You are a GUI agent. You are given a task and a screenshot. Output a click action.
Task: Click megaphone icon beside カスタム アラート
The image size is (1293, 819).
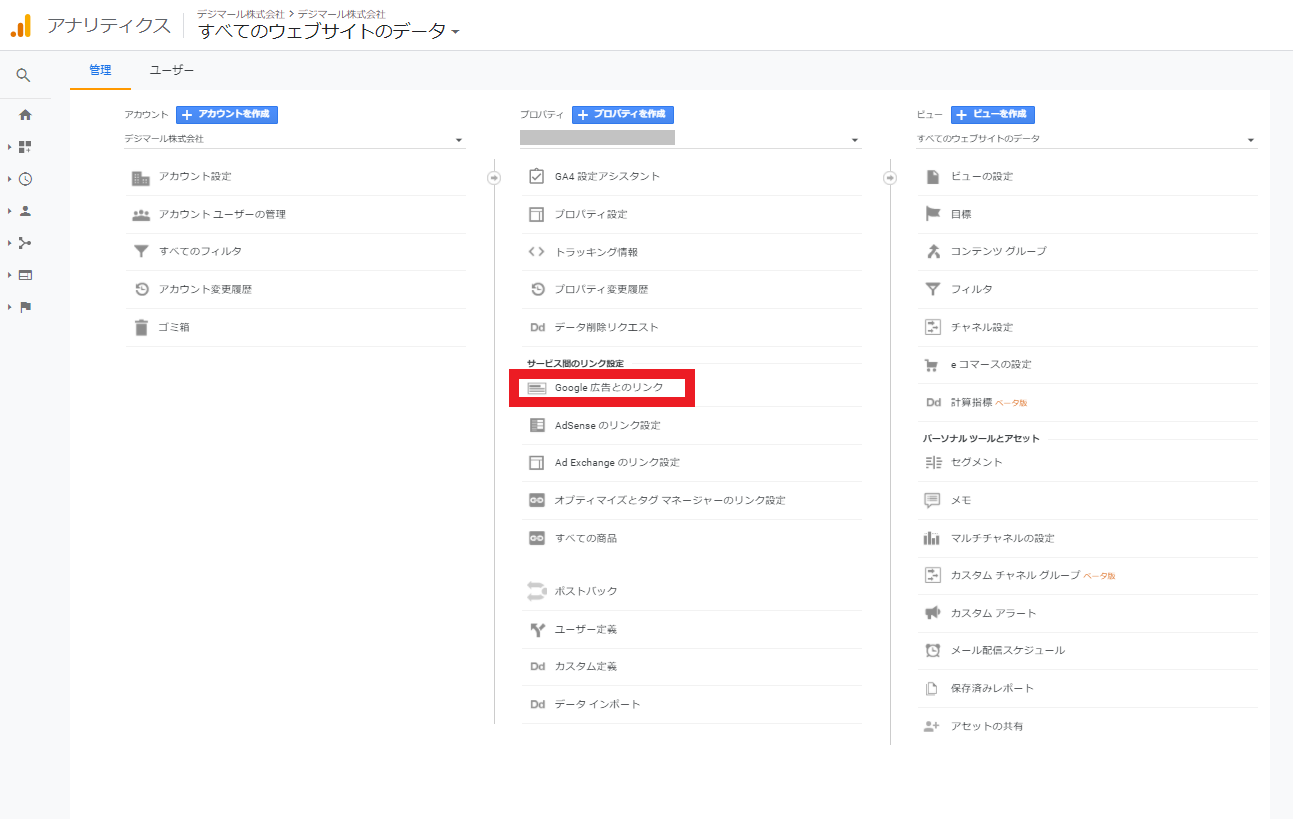(933, 613)
